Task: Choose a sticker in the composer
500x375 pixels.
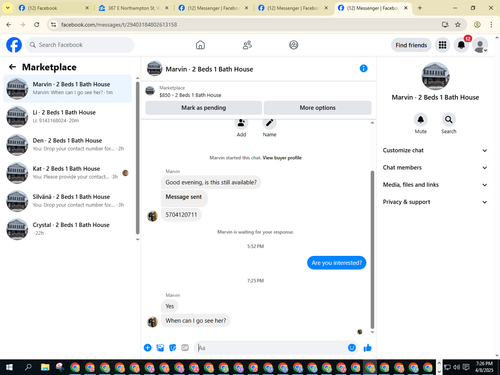Action: coord(173,348)
